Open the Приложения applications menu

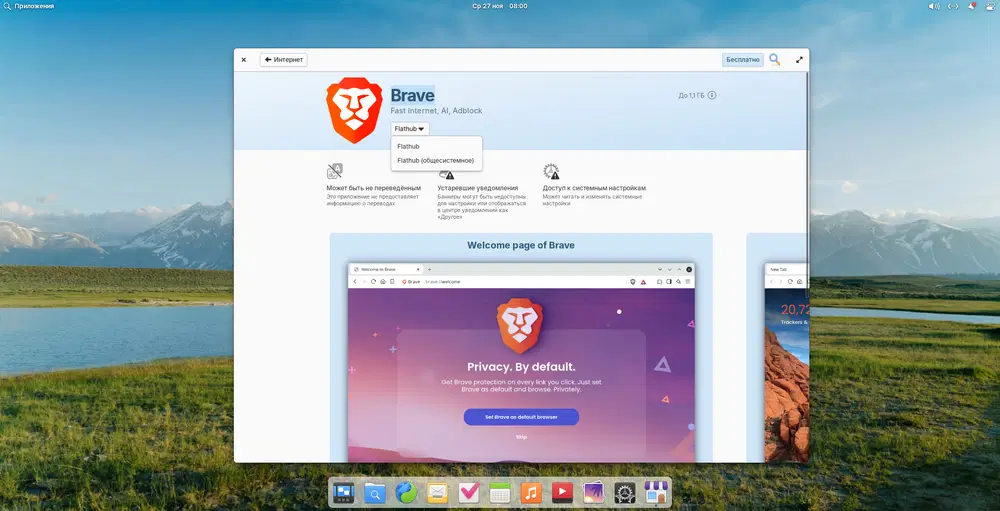click(x=29, y=6)
